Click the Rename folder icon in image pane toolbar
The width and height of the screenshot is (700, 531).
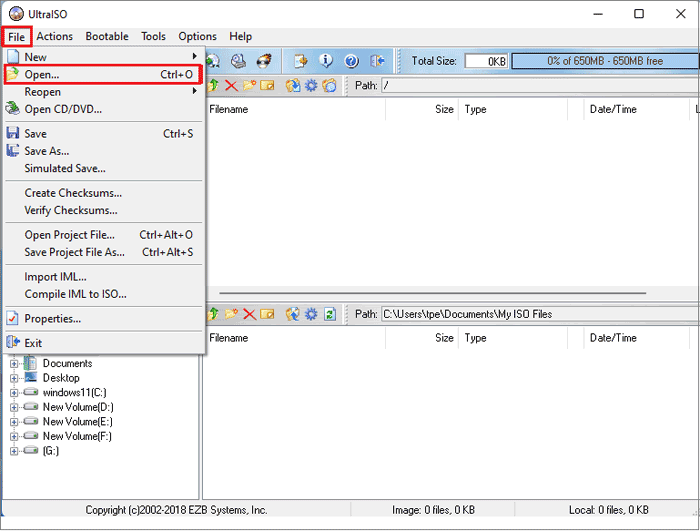coord(267,85)
